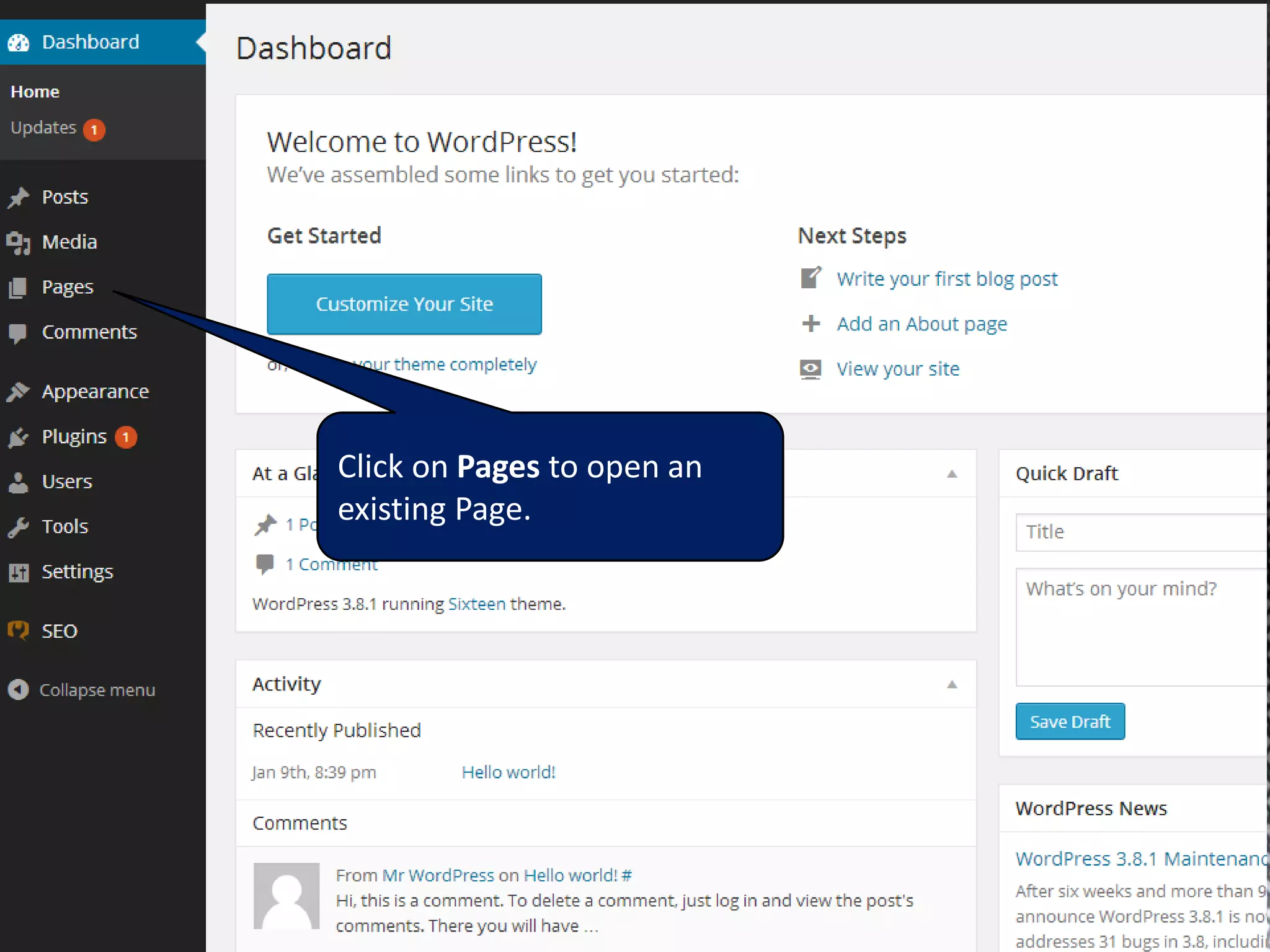This screenshot has width=1270, height=952.
Task: Click the Posts pushpin icon in sidebar
Action: tap(19, 198)
